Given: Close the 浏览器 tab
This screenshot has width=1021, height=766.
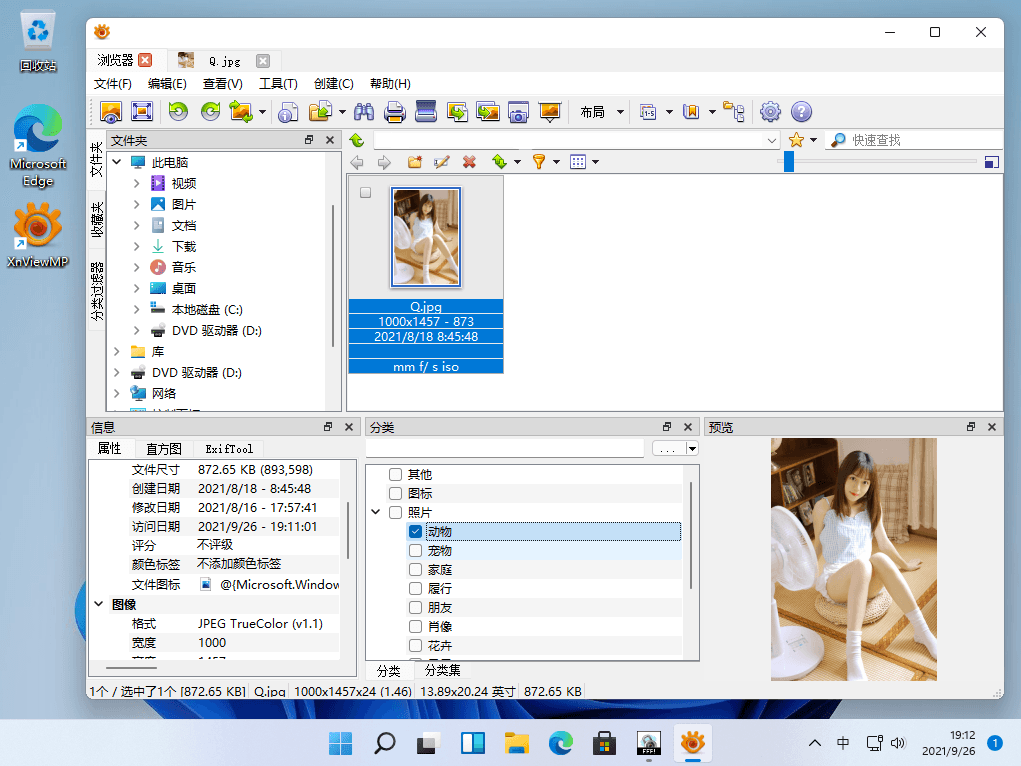Looking at the screenshot, I should pos(145,60).
